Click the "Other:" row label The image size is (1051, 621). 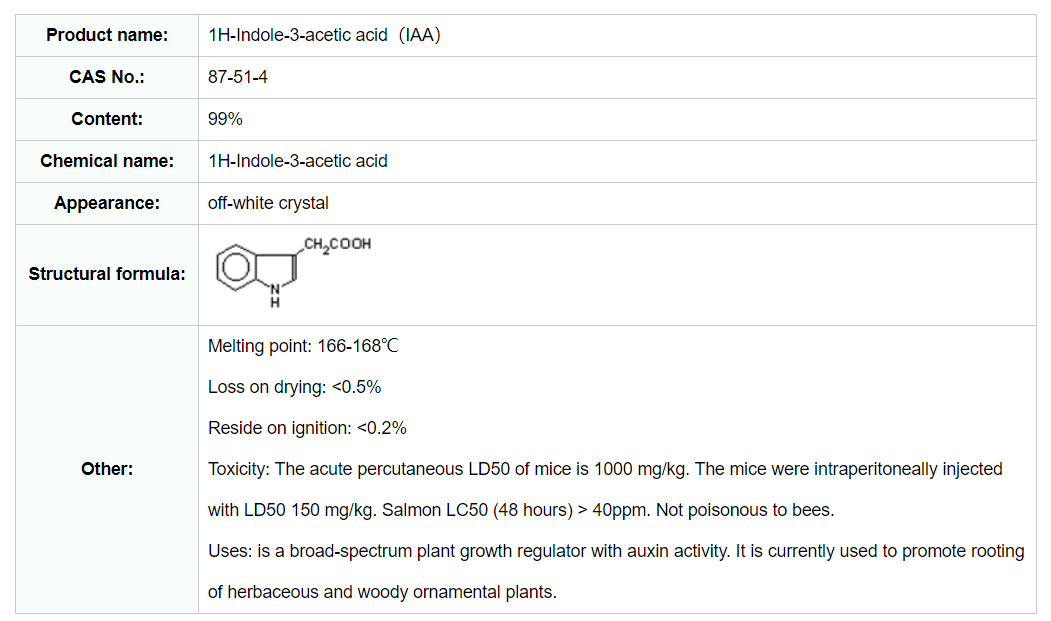pyautogui.click(x=107, y=469)
